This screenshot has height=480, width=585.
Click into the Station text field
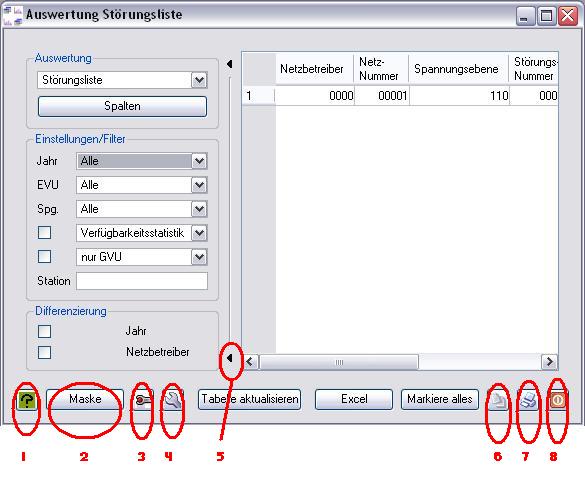pyautogui.click(x=142, y=281)
